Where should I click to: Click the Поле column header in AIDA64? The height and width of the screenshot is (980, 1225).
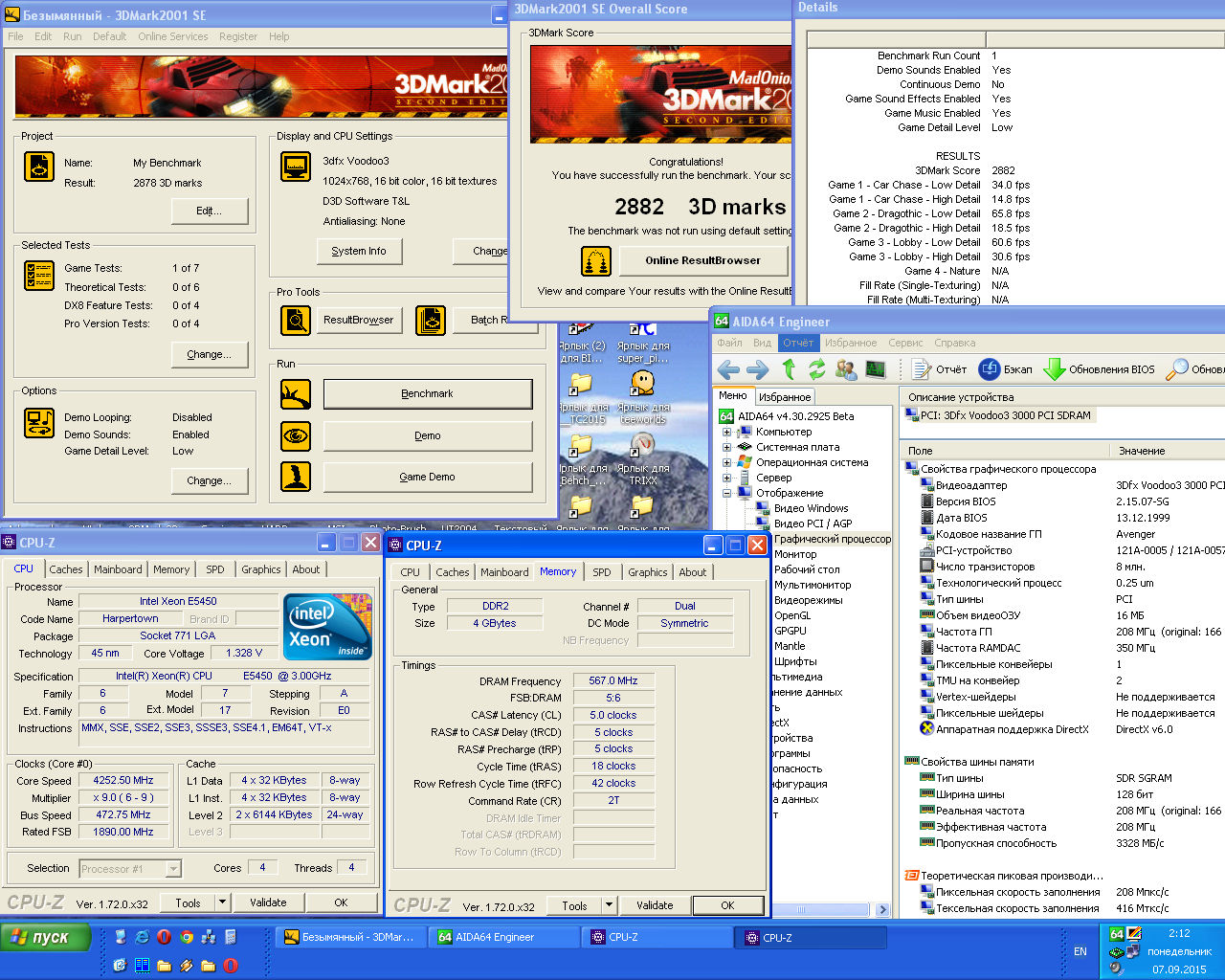[x=1005, y=451]
